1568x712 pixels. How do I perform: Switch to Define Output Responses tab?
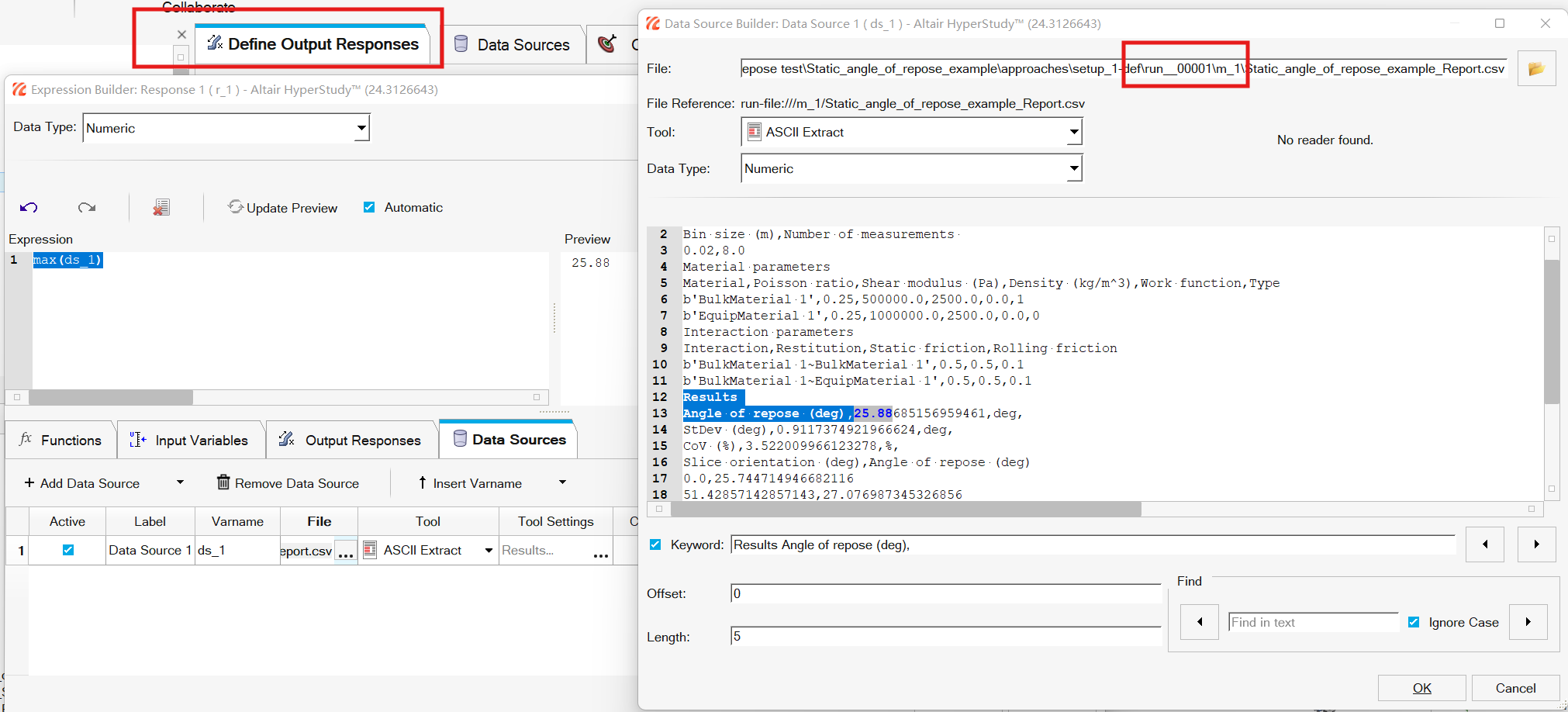[313, 44]
